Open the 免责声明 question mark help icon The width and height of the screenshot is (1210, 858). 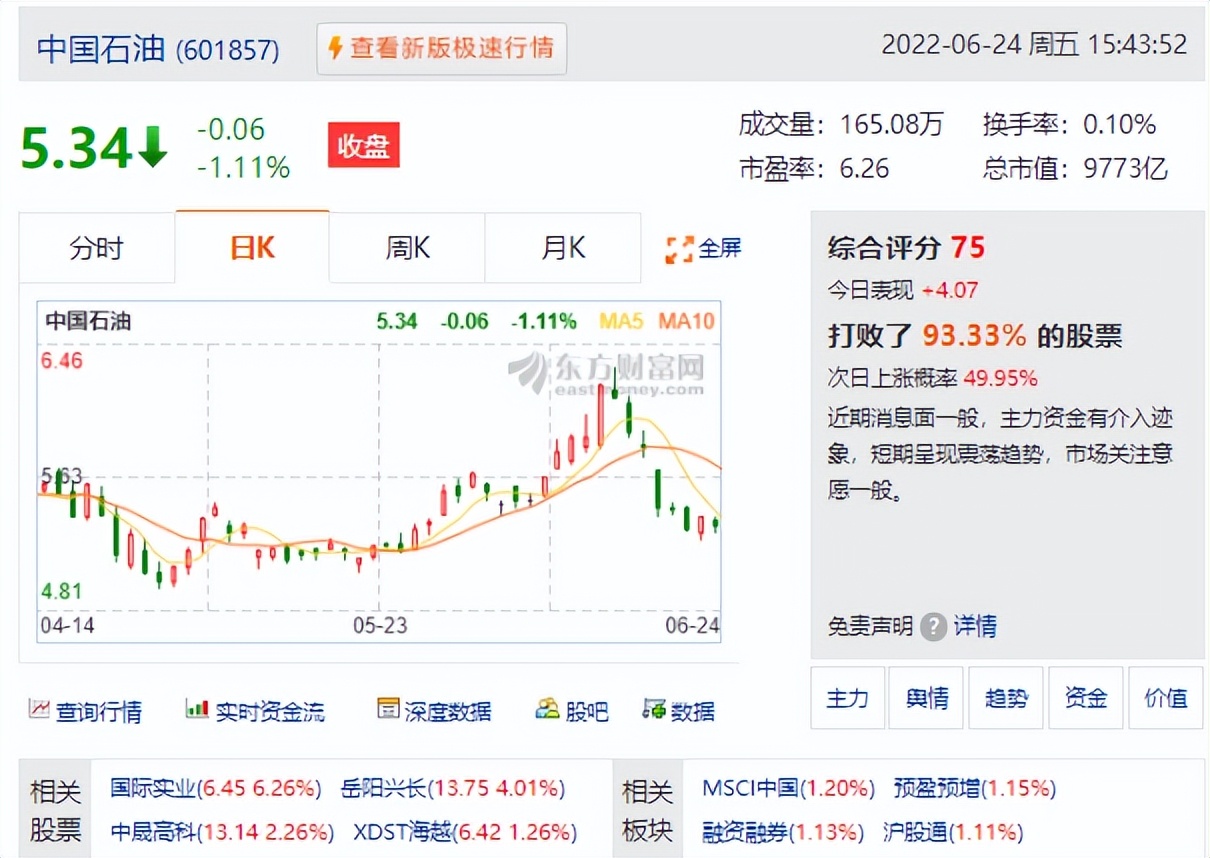pos(932,626)
